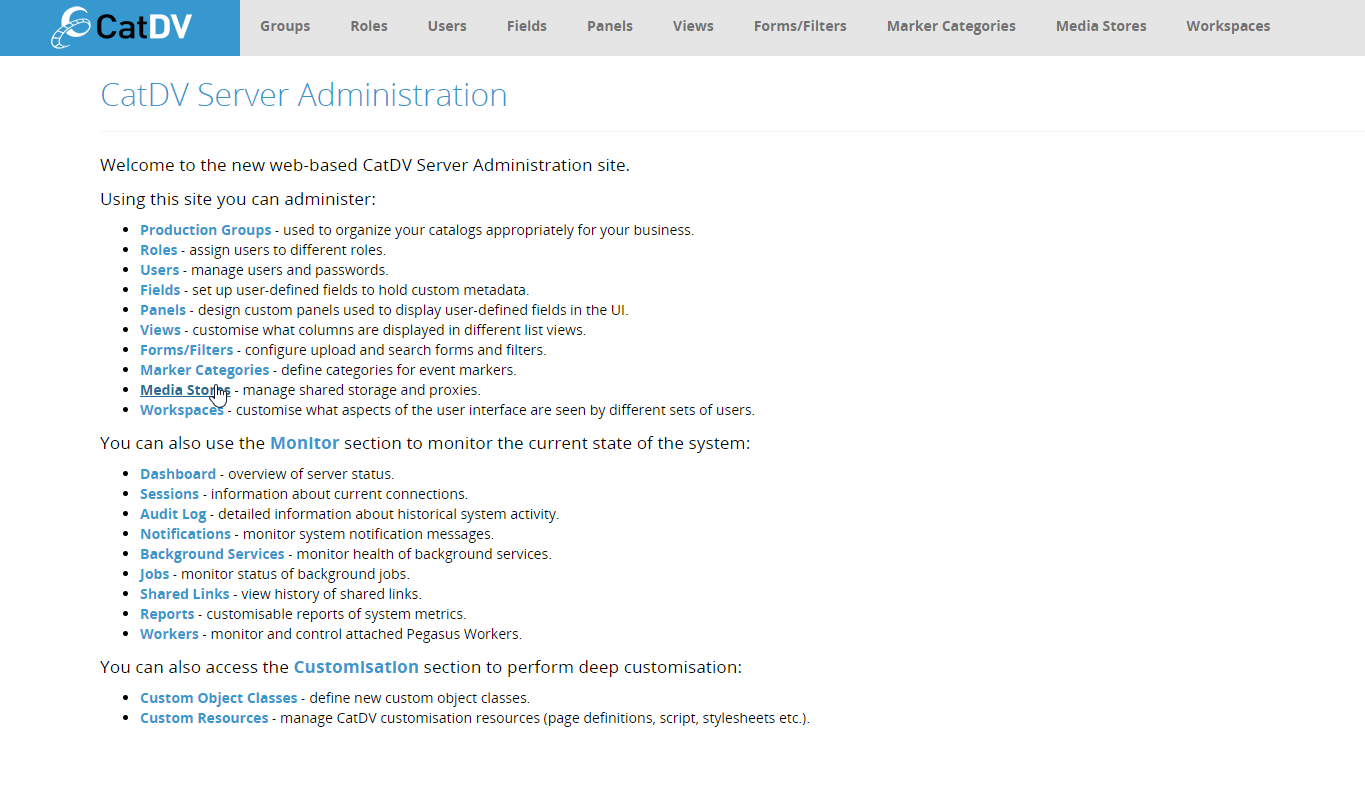Screen dimensions: 1365x786
Task: Click the 'Welcome to the new web-based' sentence
Action: (365, 165)
